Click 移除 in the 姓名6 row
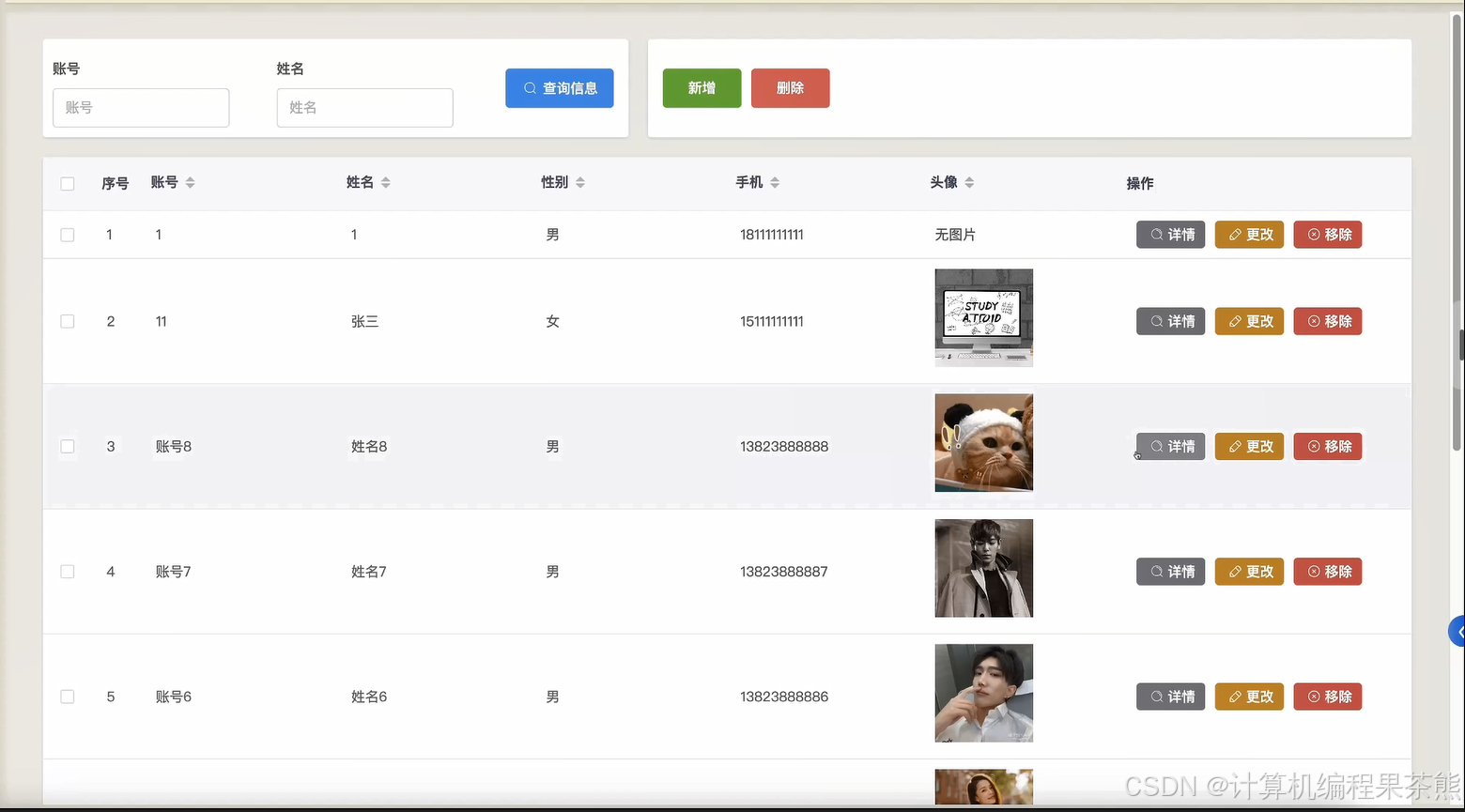The height and width of the screenshot is (812, 1465). coord(1328,697)
